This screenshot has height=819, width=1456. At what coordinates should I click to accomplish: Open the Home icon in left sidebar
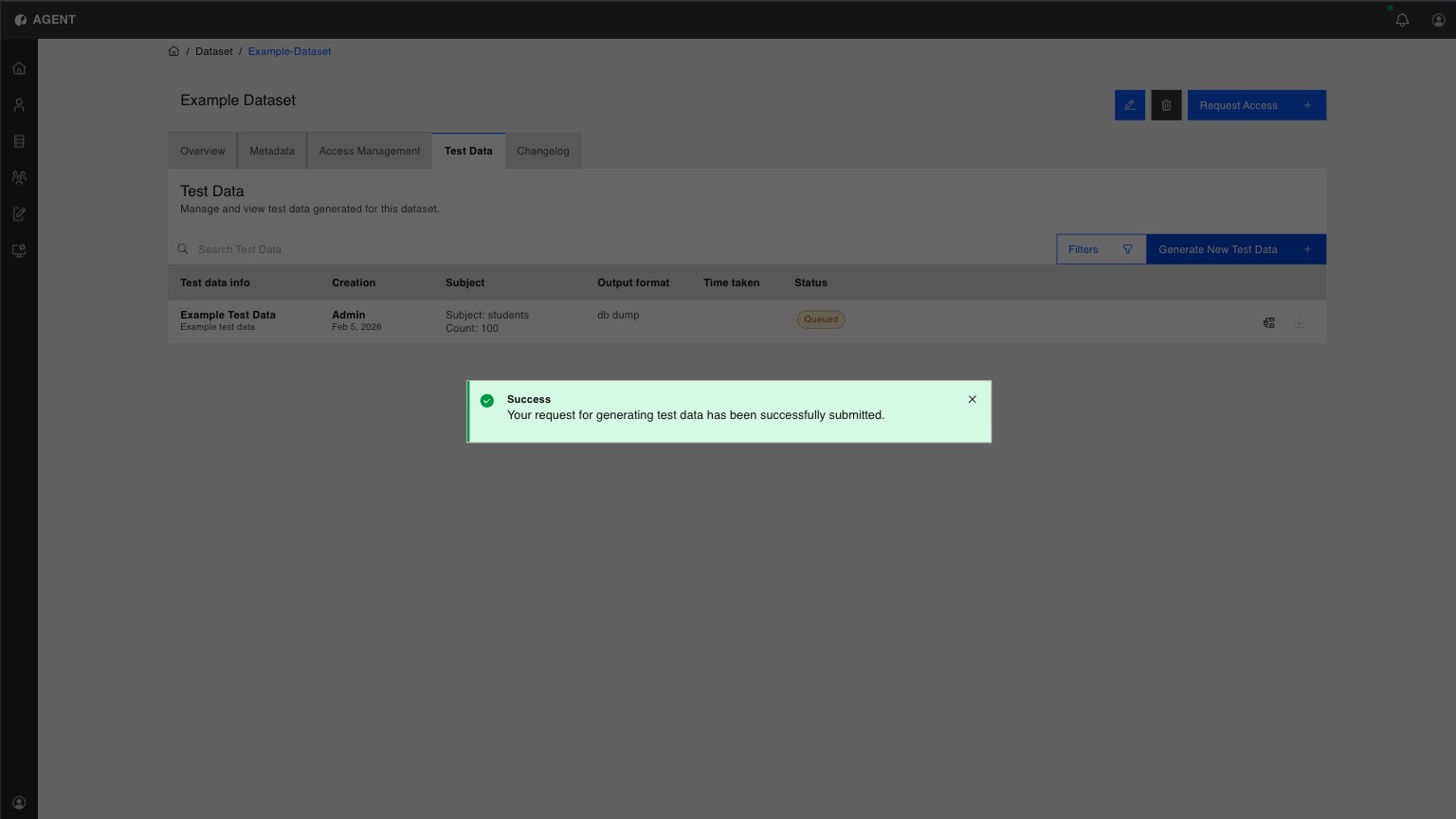point(19,68)
